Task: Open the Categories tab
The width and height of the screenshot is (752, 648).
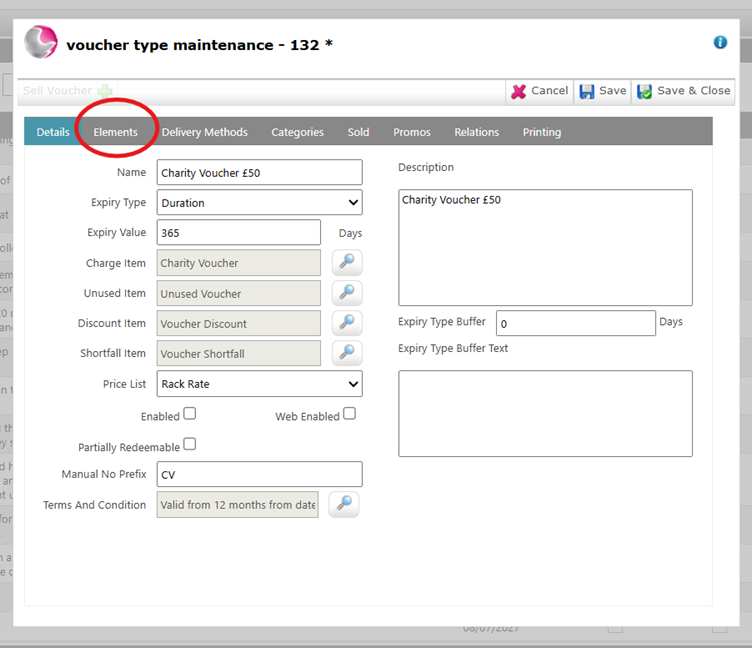Action: (x=297, y=132)
